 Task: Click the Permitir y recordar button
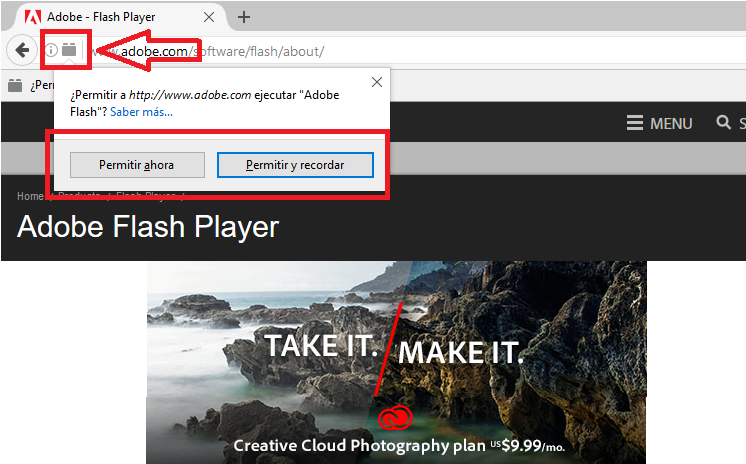(x=295, y=165)
